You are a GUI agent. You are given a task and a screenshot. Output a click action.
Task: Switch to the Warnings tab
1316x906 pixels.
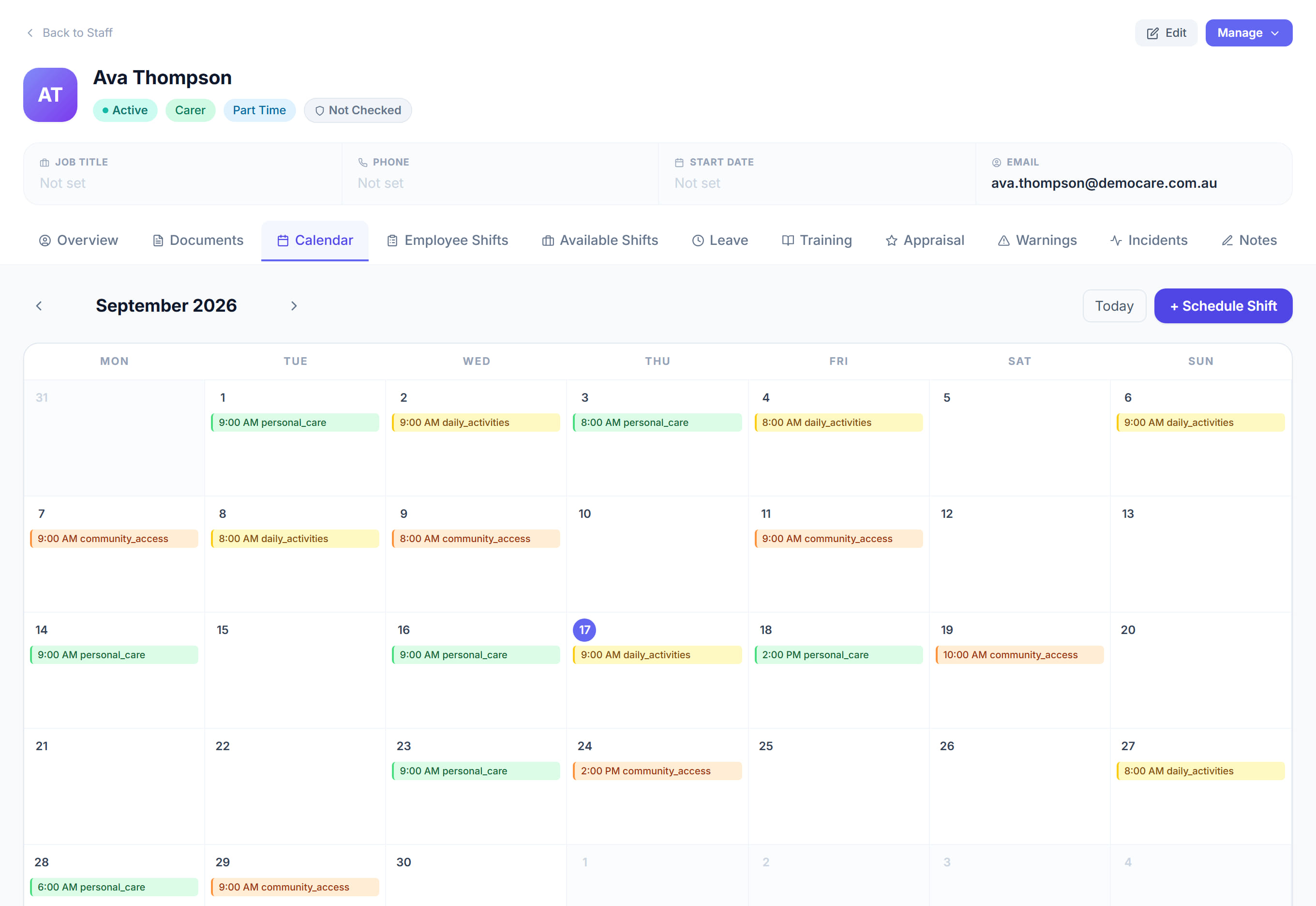coord(1037,241)
